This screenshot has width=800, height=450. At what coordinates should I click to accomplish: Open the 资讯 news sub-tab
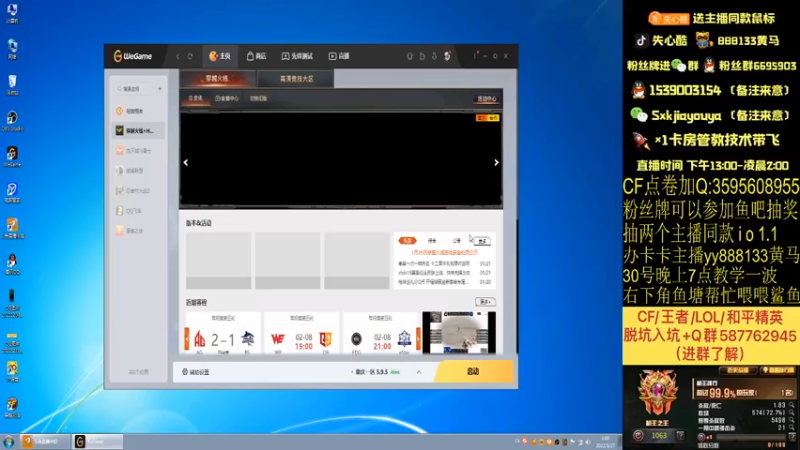[195, 98]
